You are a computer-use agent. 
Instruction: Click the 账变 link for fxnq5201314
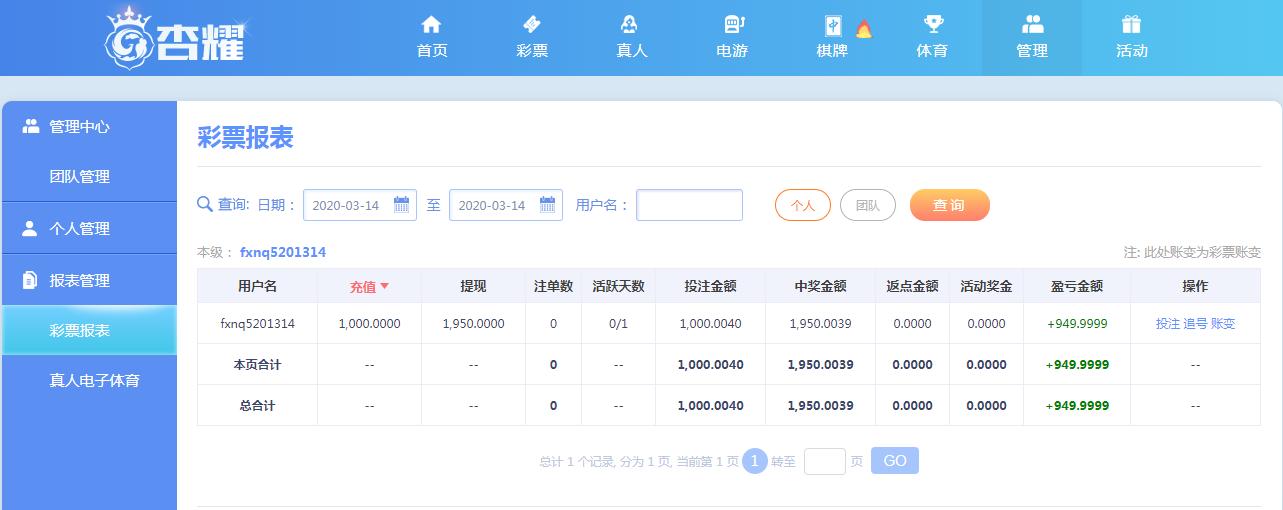pyautogui.click(x=1223, y=324)
